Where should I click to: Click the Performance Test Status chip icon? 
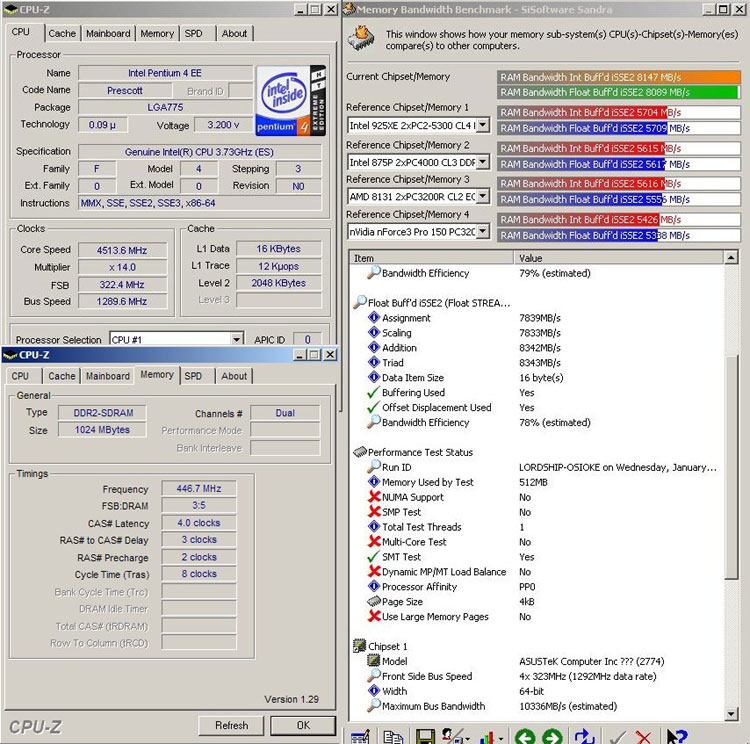point(359,452)
